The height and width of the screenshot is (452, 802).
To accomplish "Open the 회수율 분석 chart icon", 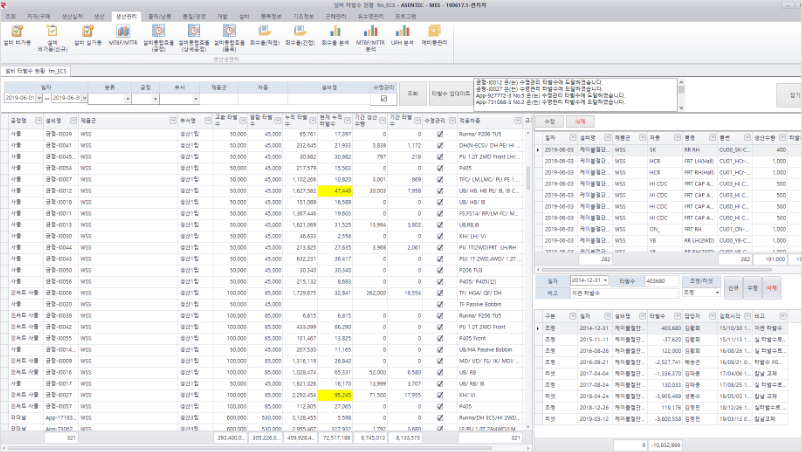I will click(335, 35).
